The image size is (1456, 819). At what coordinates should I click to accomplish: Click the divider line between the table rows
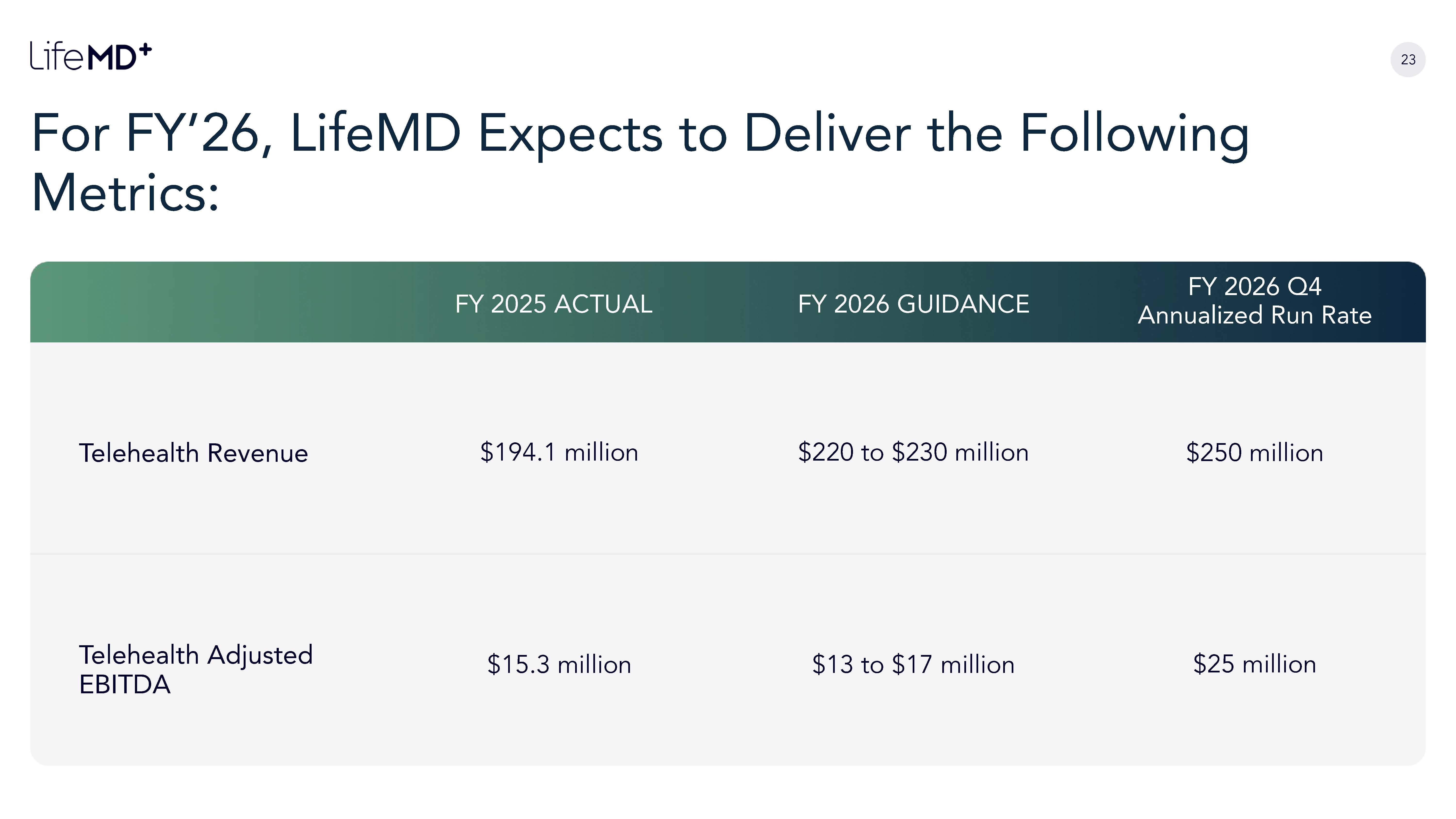pyautogui.click(x=728, y=554)
